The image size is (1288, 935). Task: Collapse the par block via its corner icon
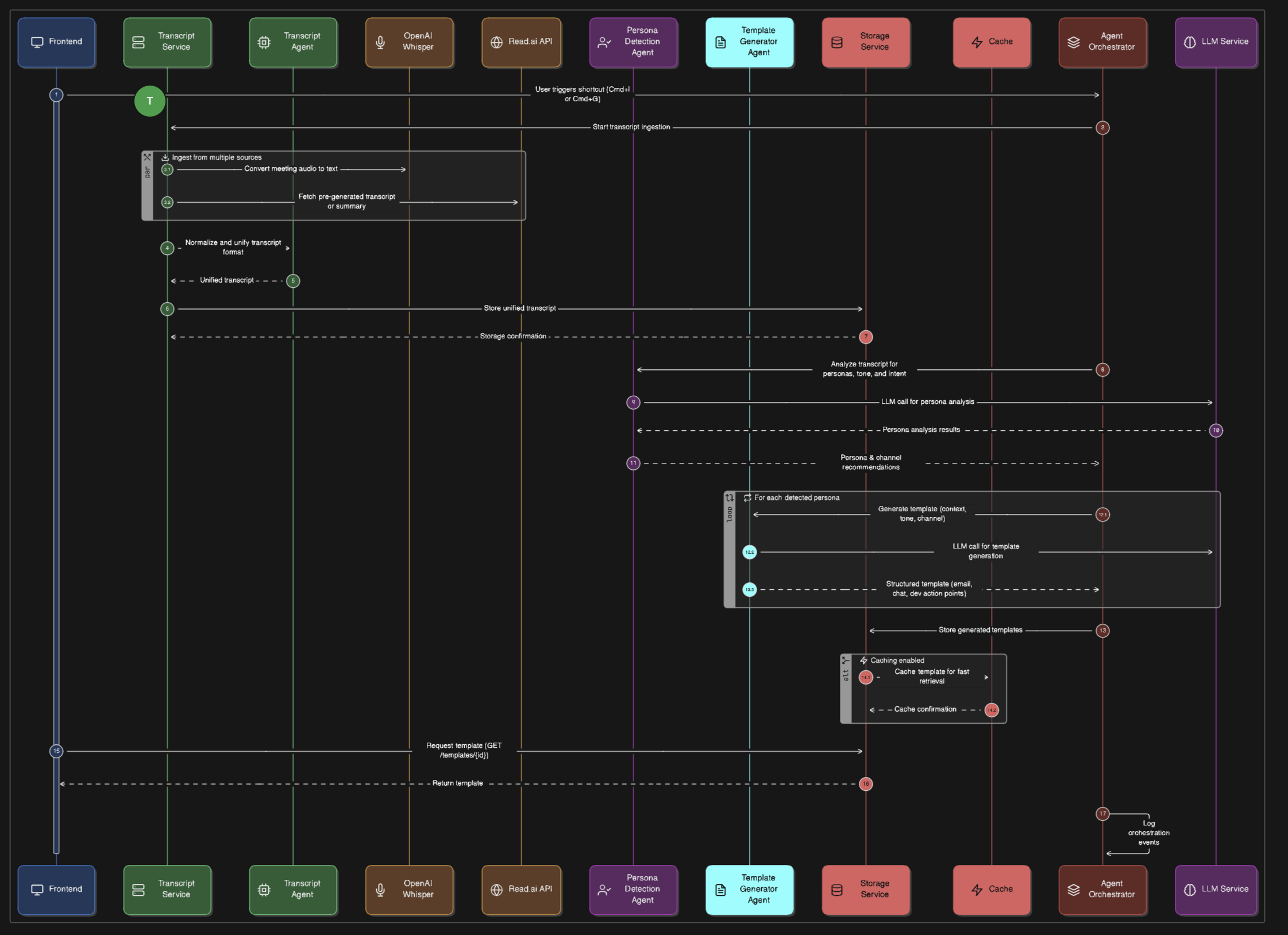[x=147, y=157]
